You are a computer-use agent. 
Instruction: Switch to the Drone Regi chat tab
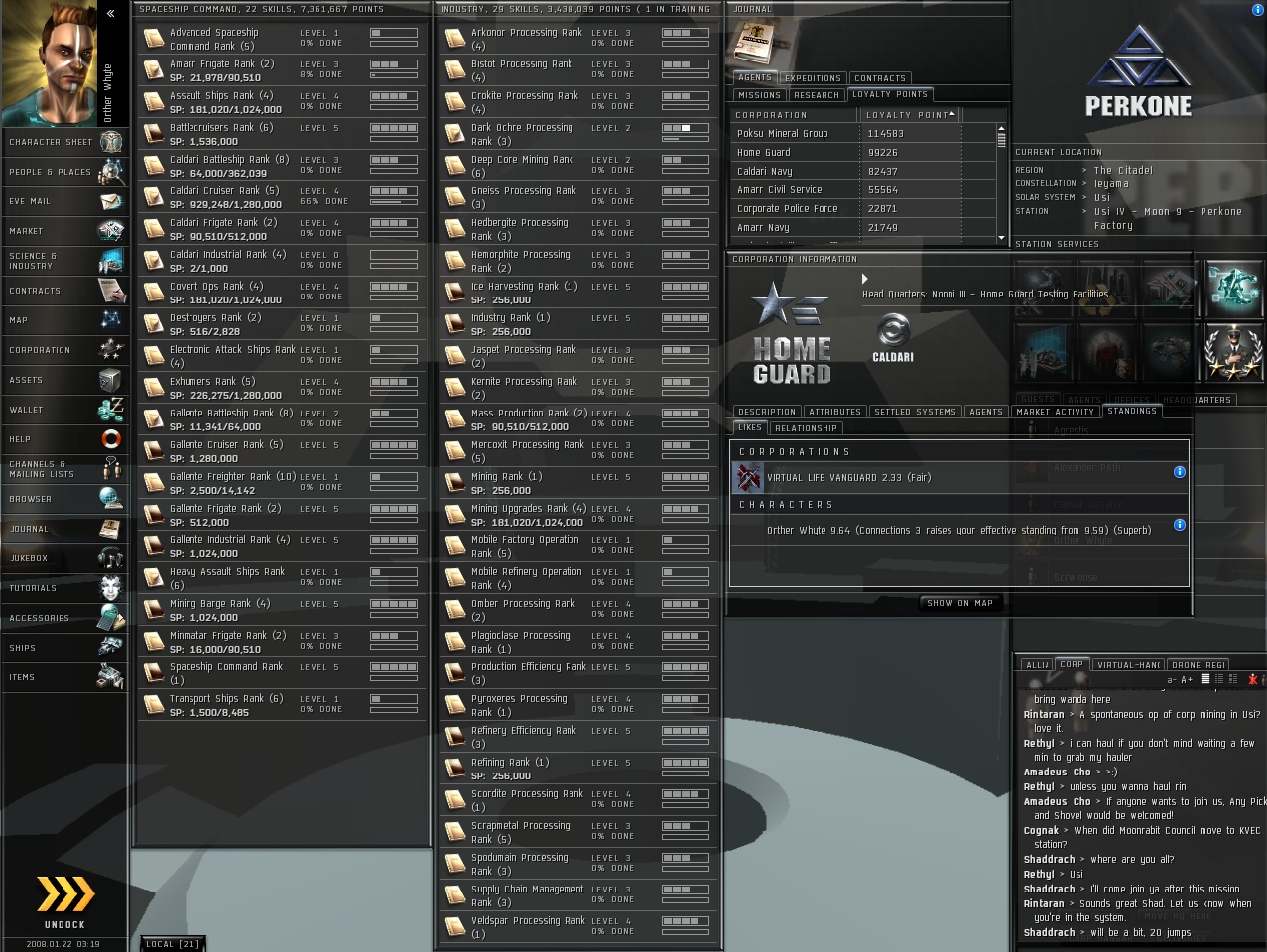1200,665
